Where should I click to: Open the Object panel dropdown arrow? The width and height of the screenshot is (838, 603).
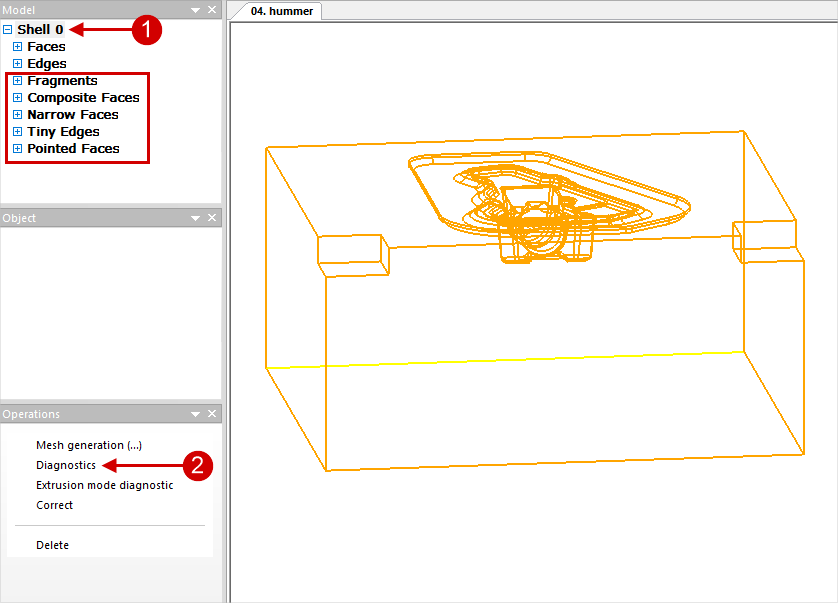coord(196,218)
